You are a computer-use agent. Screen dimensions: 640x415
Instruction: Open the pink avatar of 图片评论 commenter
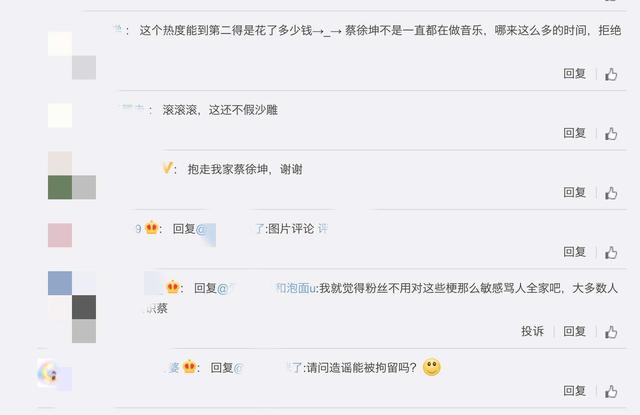point(60,235)
